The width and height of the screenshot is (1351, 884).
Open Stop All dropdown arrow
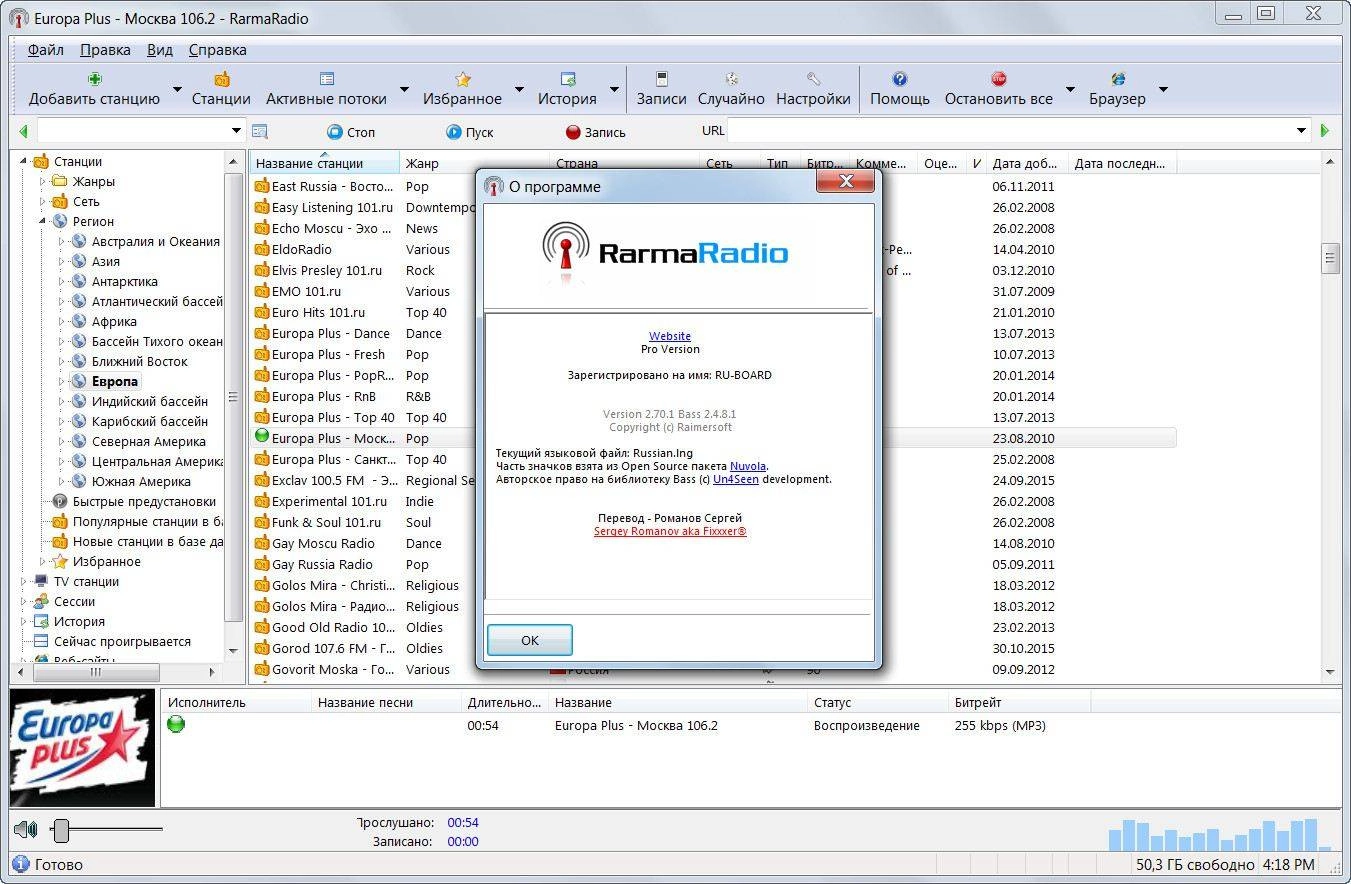[1070, 89]
